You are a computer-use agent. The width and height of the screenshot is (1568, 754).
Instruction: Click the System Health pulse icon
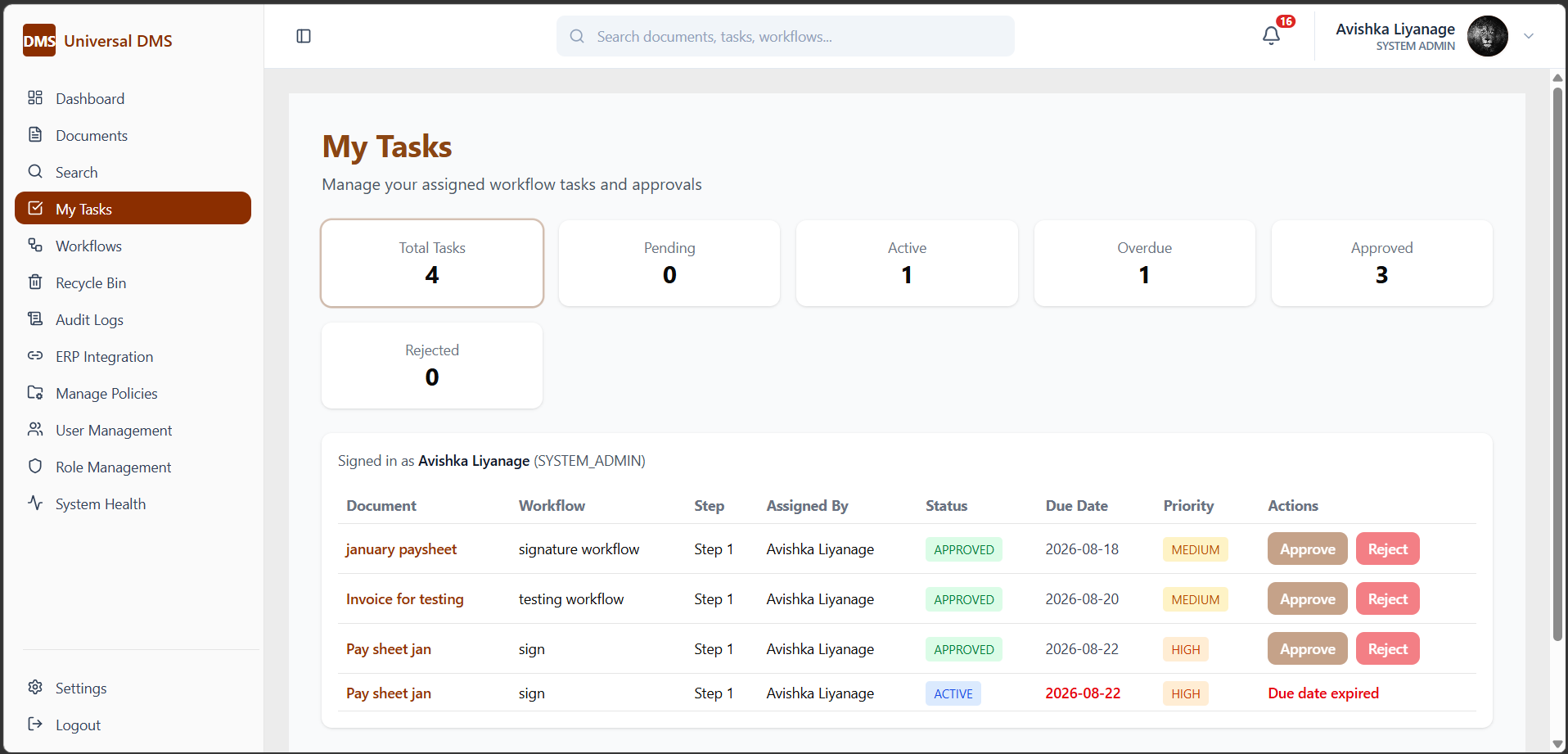[x=35, y=503]
